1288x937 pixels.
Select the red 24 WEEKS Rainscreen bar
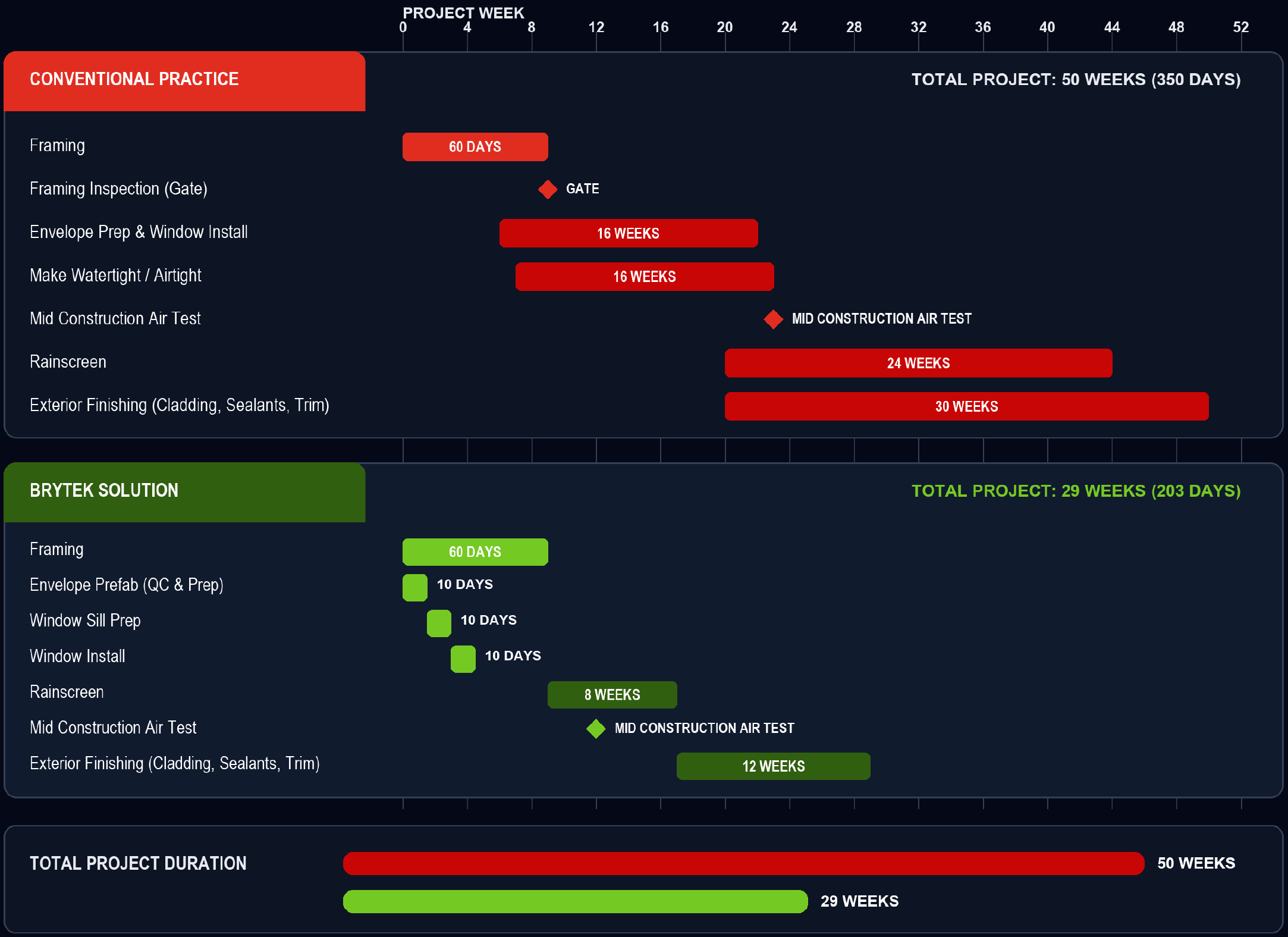(919, 363)
